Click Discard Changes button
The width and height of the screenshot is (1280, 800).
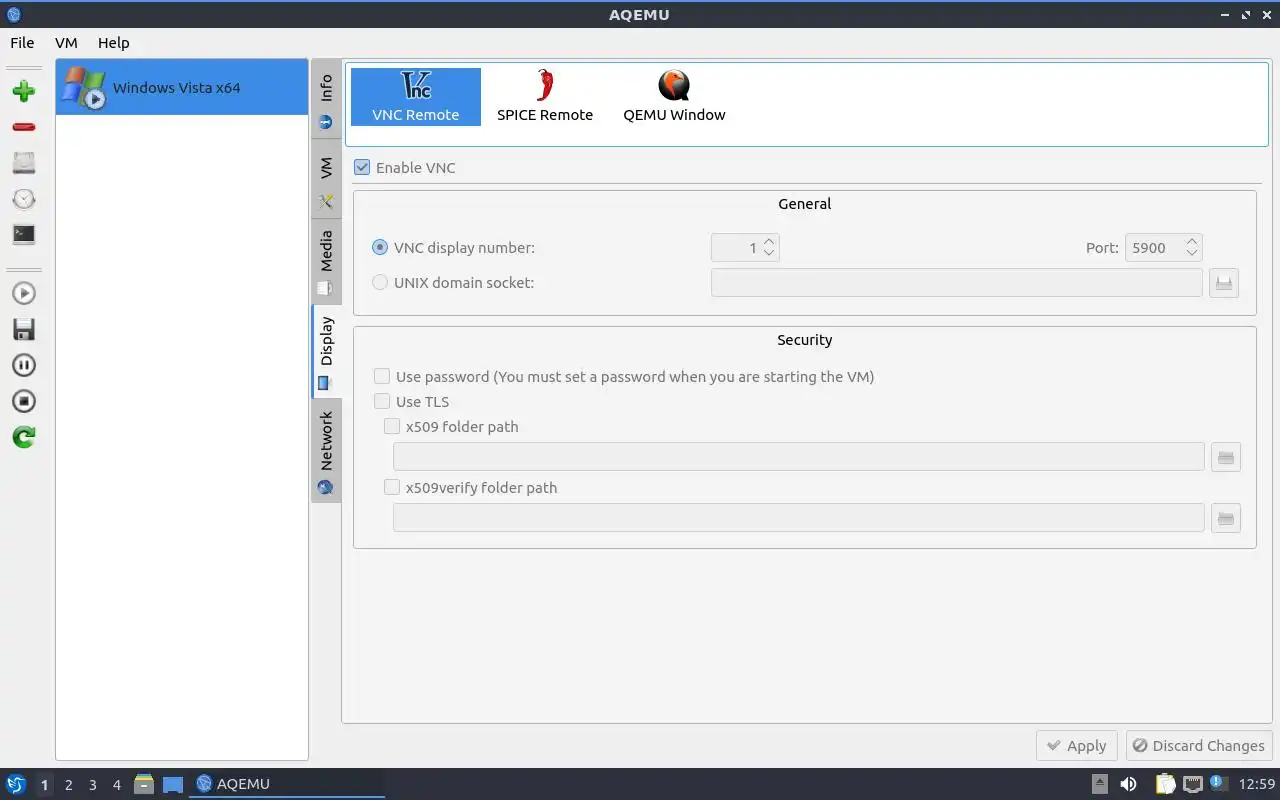coord(1199,746)
